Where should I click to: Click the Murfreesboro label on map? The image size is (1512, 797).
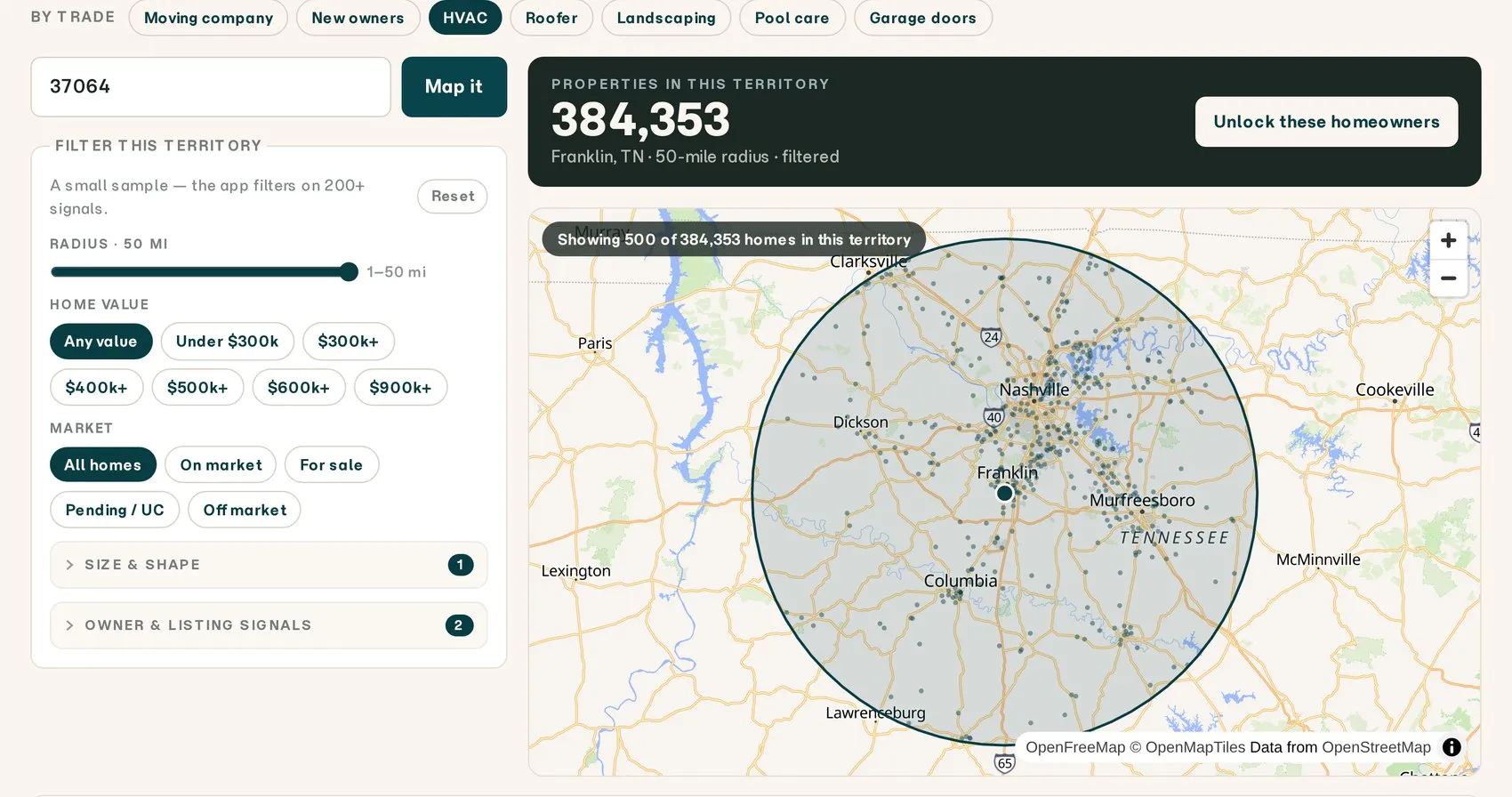pyautogui.click(x=1142, y=500)
